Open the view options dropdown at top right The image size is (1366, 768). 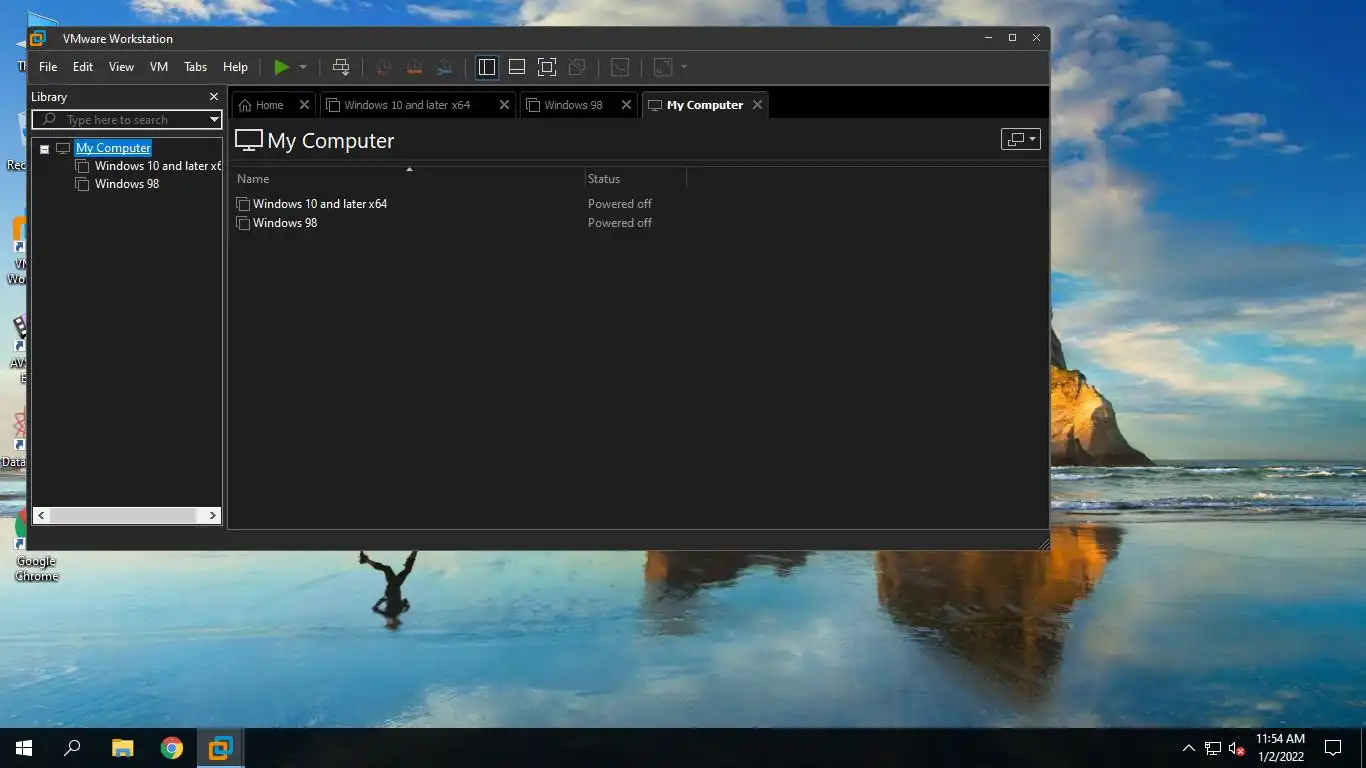(1021, 139)
